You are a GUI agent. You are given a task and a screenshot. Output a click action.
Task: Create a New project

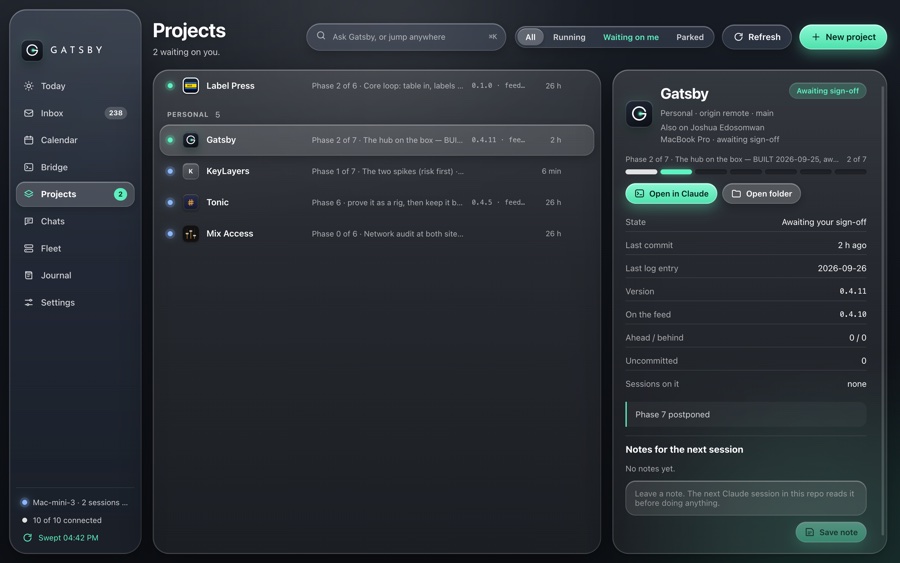point(843,37)
